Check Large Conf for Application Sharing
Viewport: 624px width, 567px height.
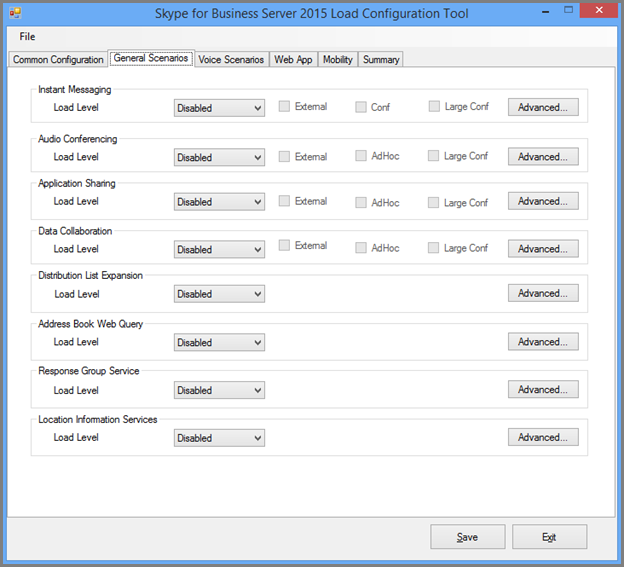pyautogui.click(x=433, y=203)
